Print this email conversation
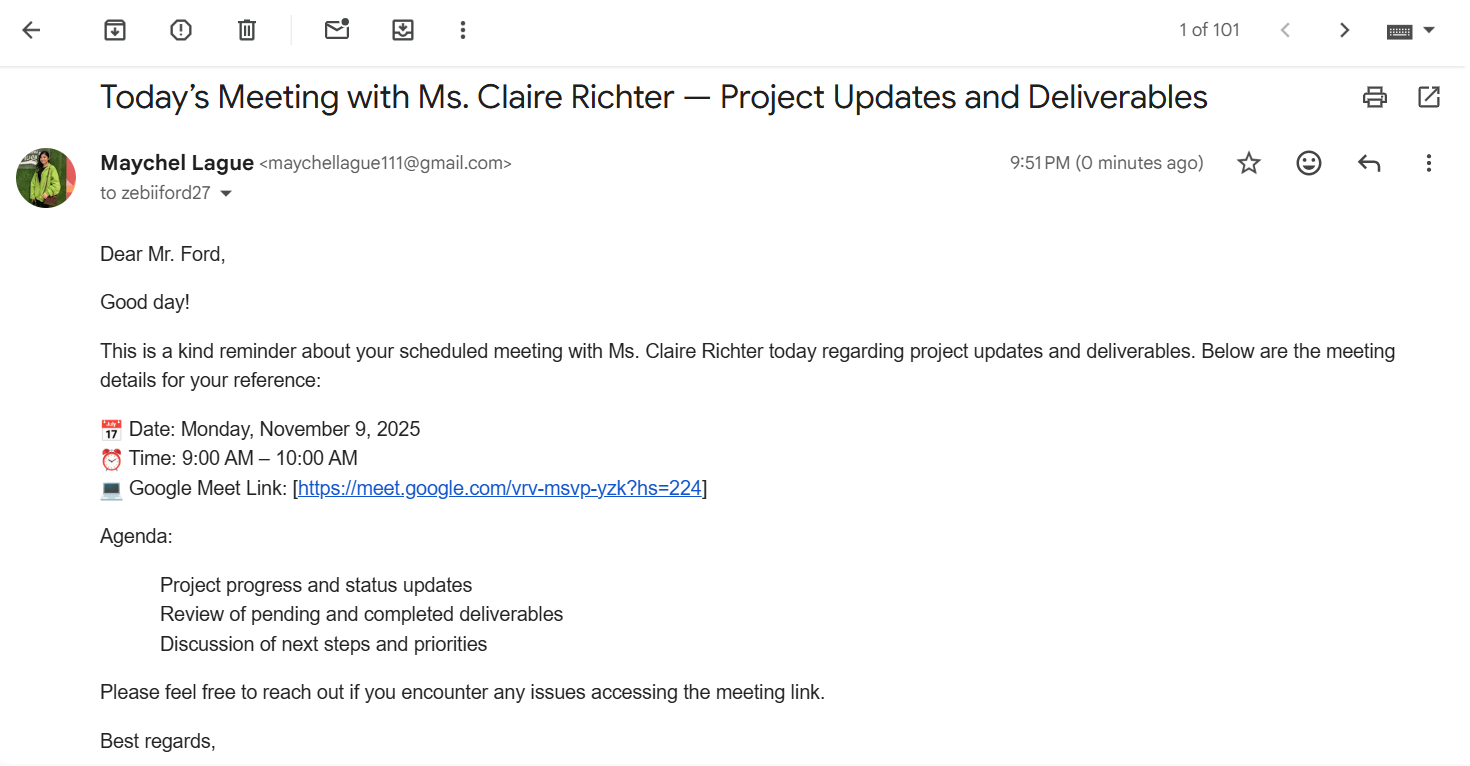This screenshot has height=766, width=1470. point(1375,97)
